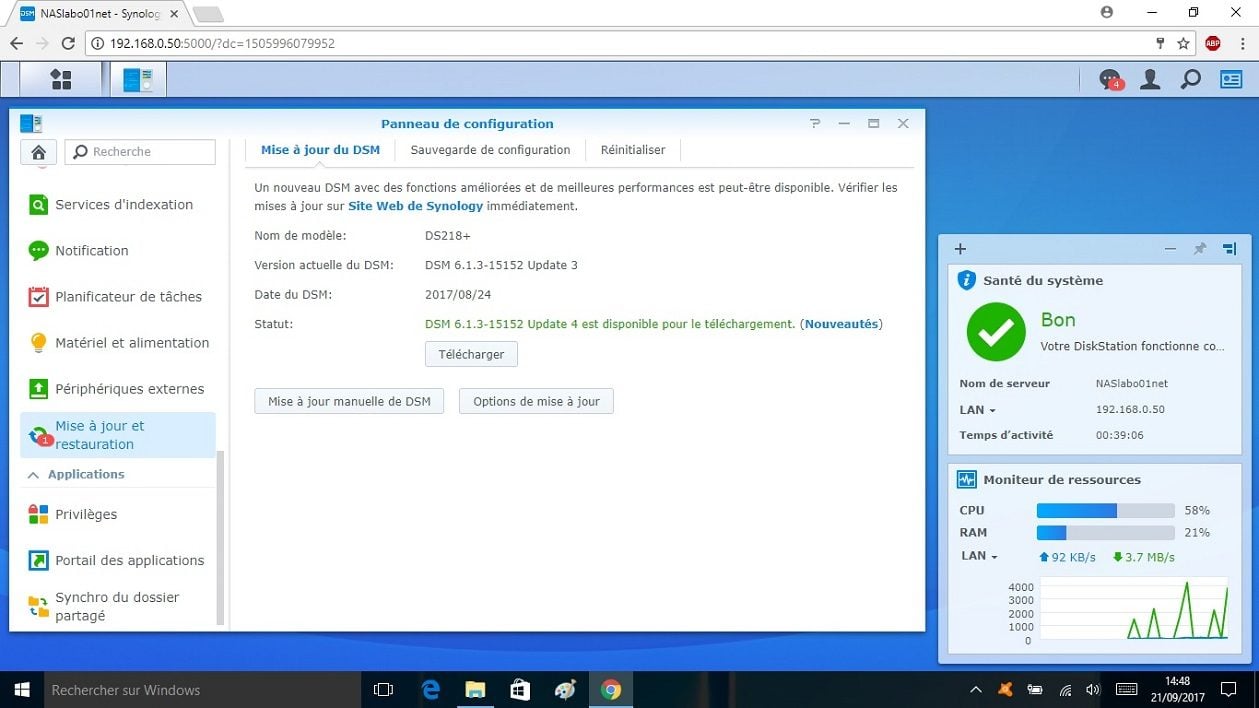Click the 'DS218+' model name
Image resolution: width=1259 pixels, height=708 pixels.
448,236
